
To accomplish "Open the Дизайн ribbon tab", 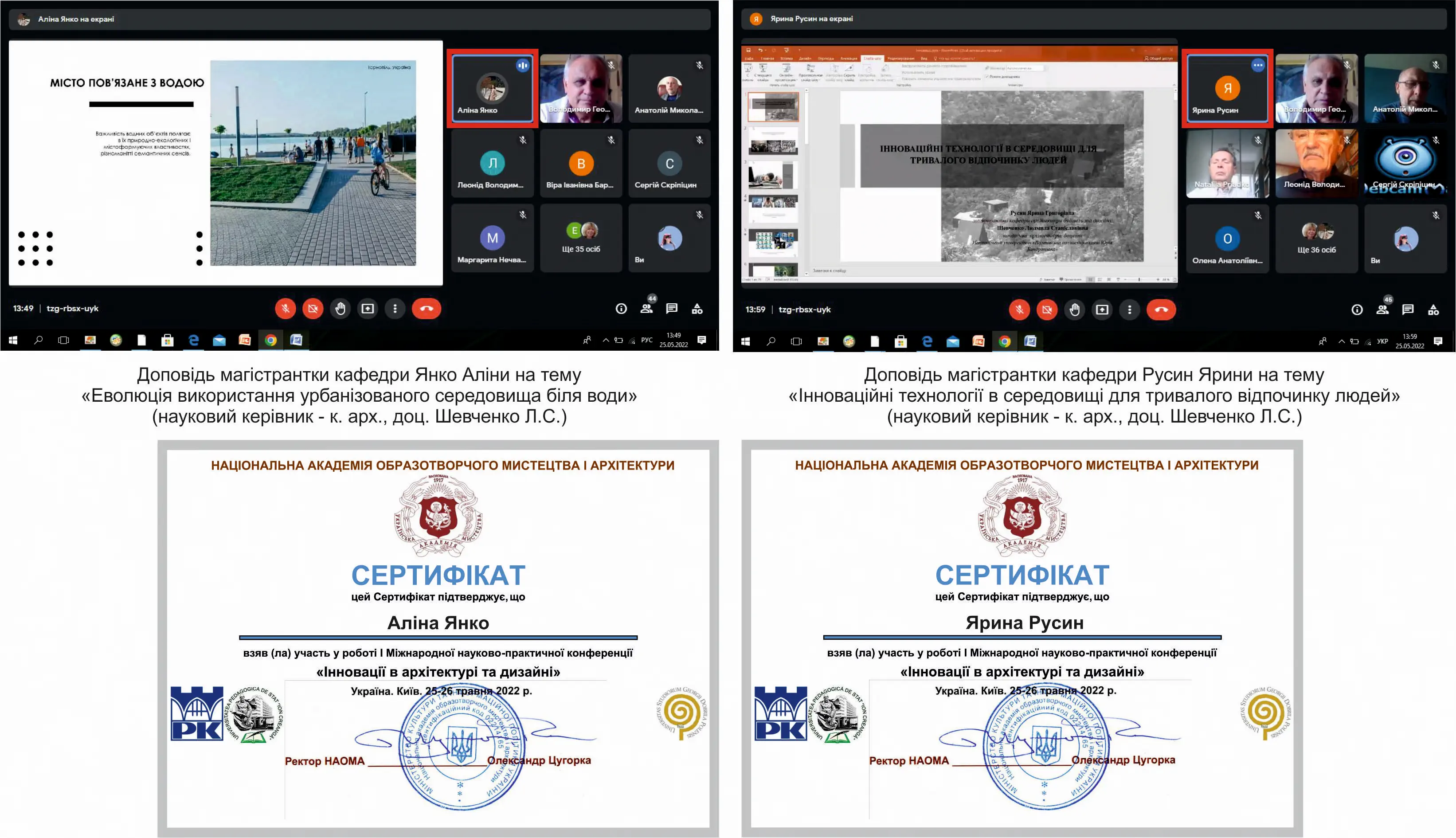I will pos(805,59).
